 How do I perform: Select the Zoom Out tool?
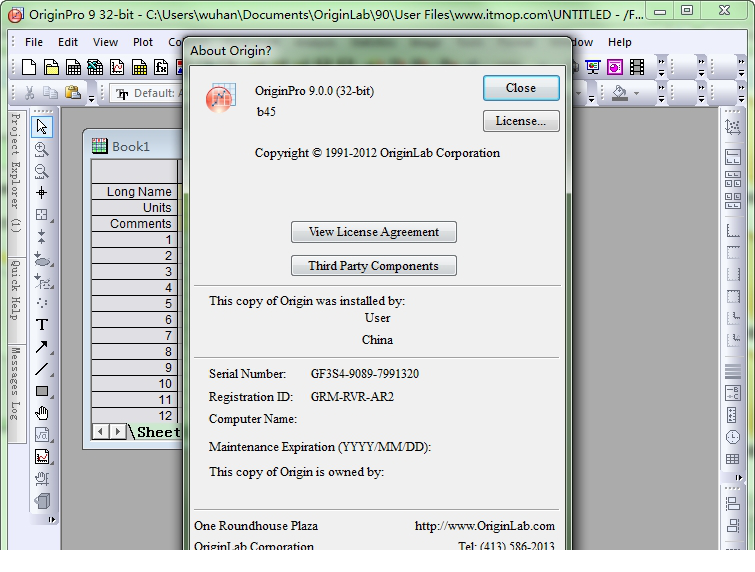[42, 171]
